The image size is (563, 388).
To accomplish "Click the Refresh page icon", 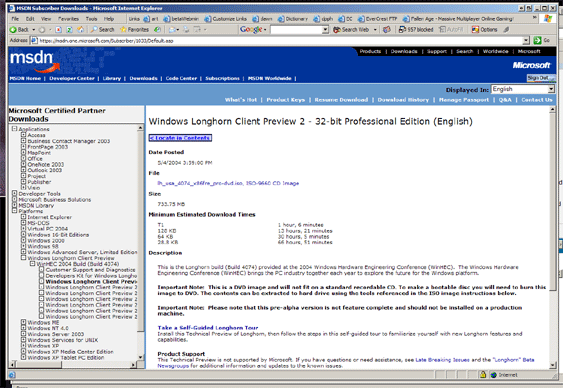I will tap(69, 29).
